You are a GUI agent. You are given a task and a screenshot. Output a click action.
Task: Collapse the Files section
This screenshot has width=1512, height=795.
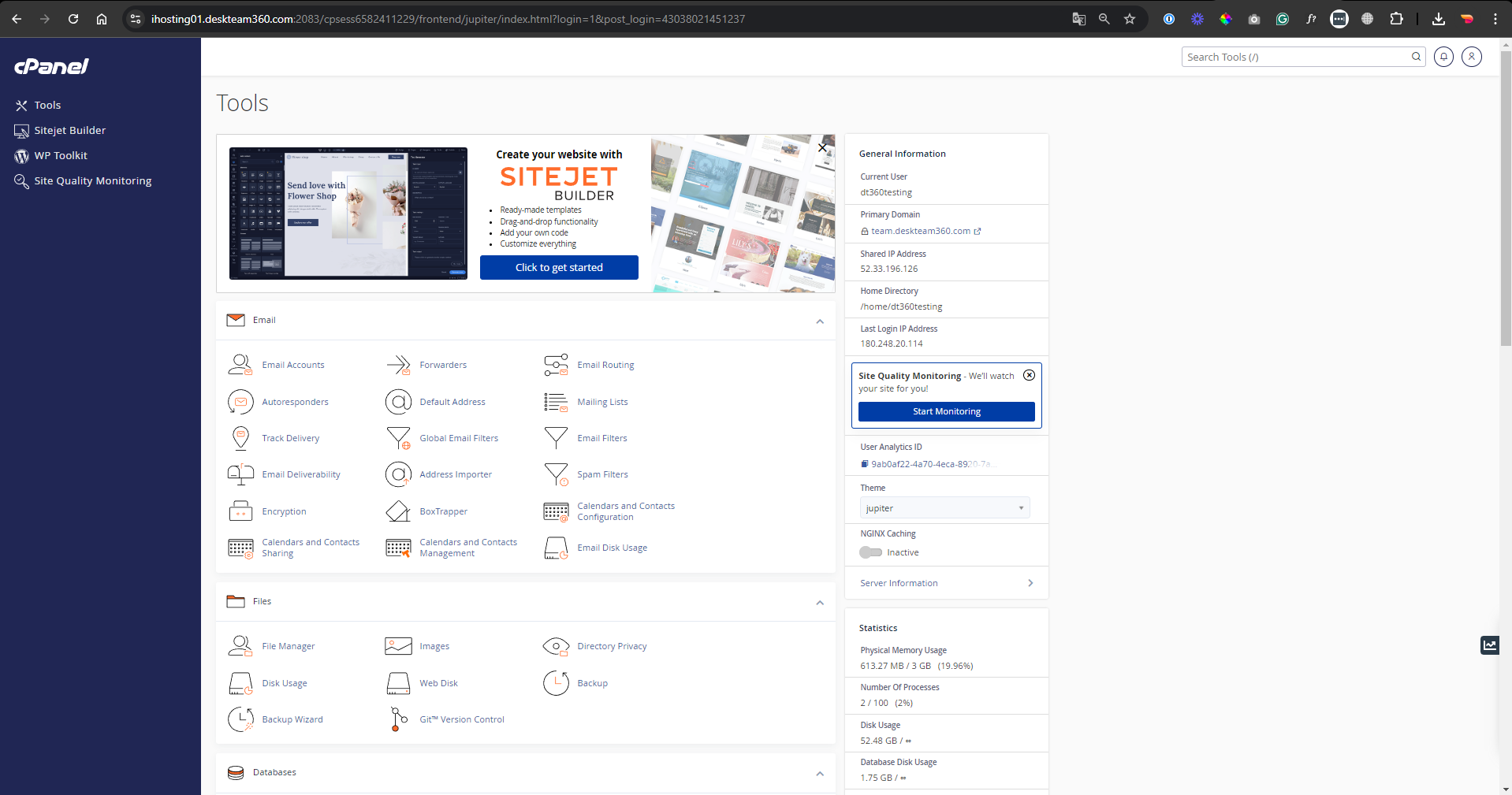pyautogui.click(x=820, y=603)
